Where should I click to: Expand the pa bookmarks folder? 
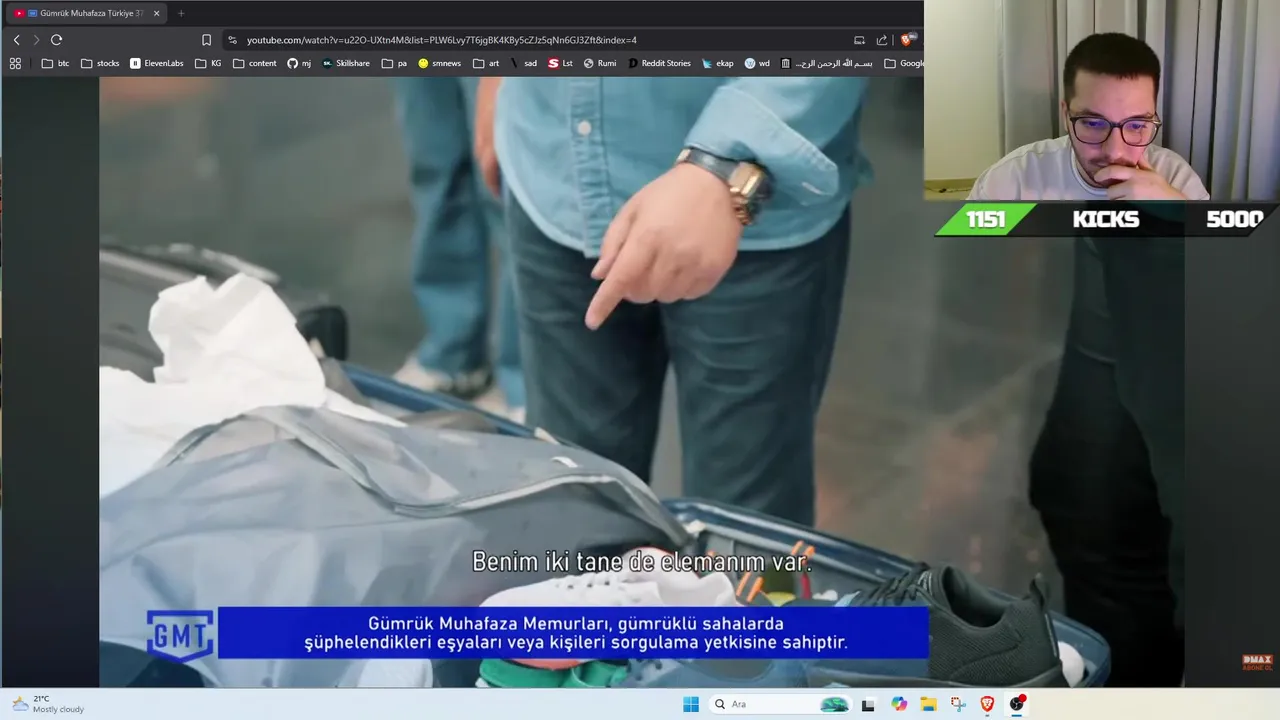point(395,63)
